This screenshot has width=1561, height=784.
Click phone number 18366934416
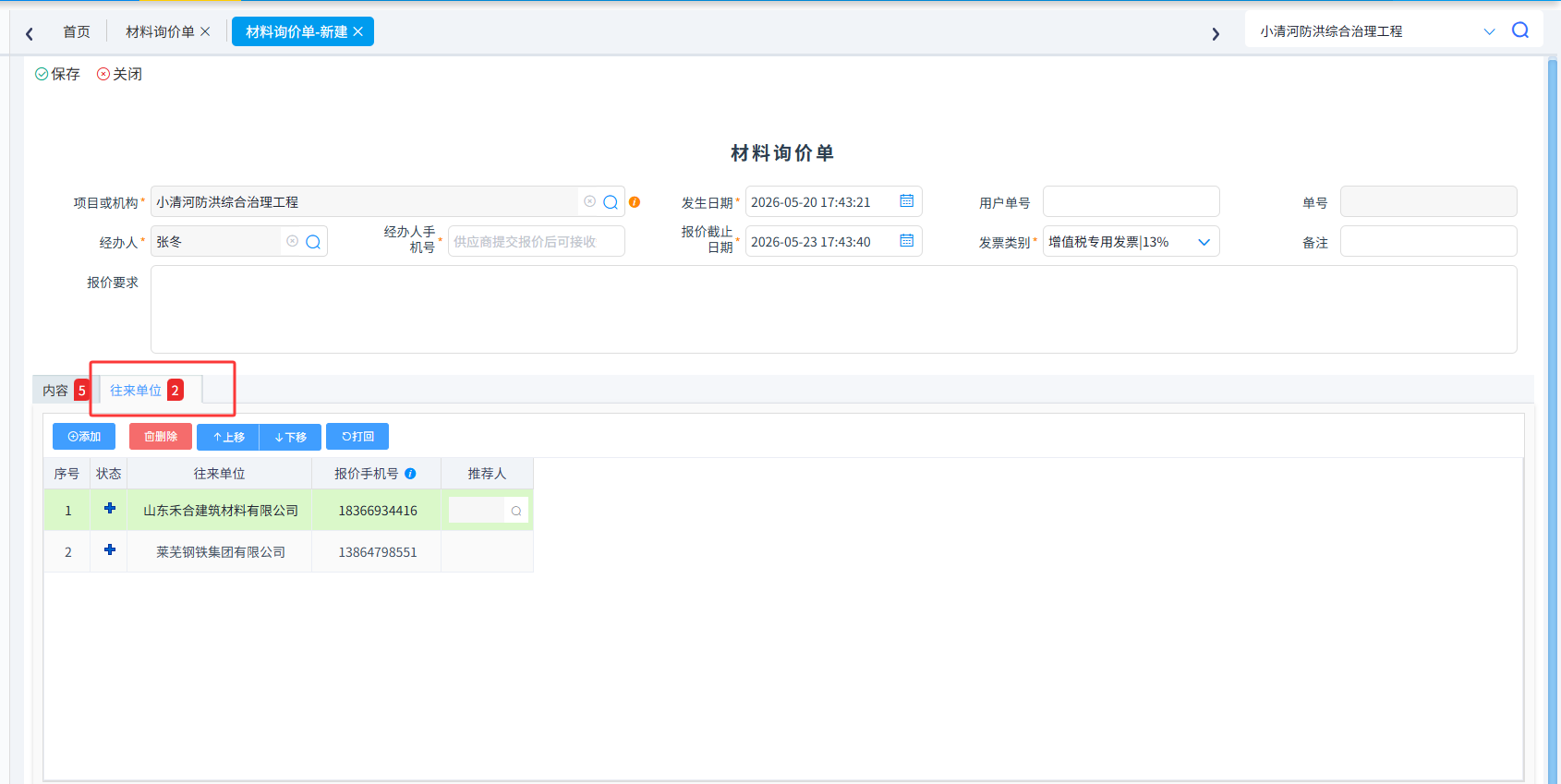[x=378, y=511]
